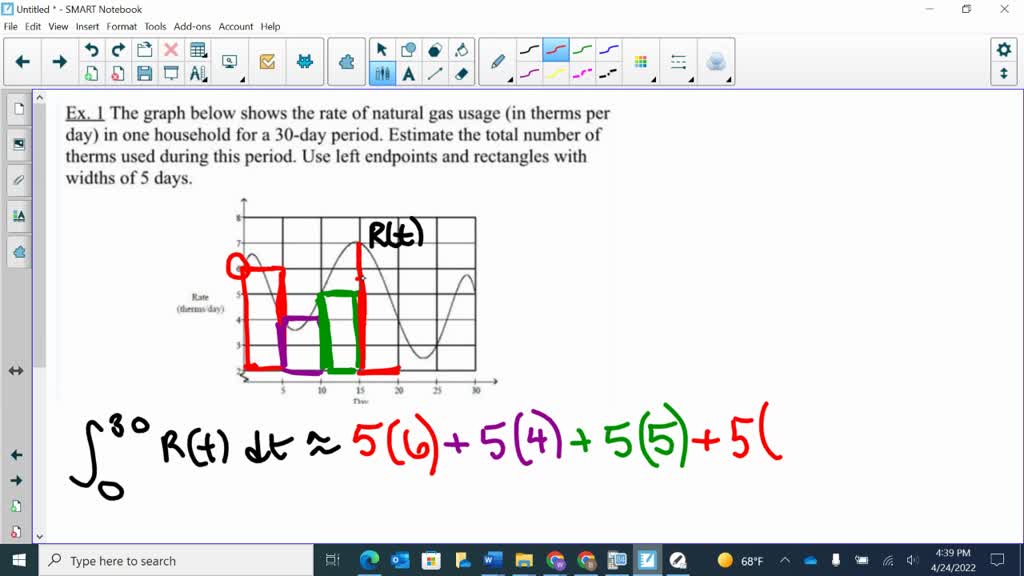The height and width of the screenshot is (576, 1024).
Task: Go to the previous page with the back arrow
Action: (23, 62)
